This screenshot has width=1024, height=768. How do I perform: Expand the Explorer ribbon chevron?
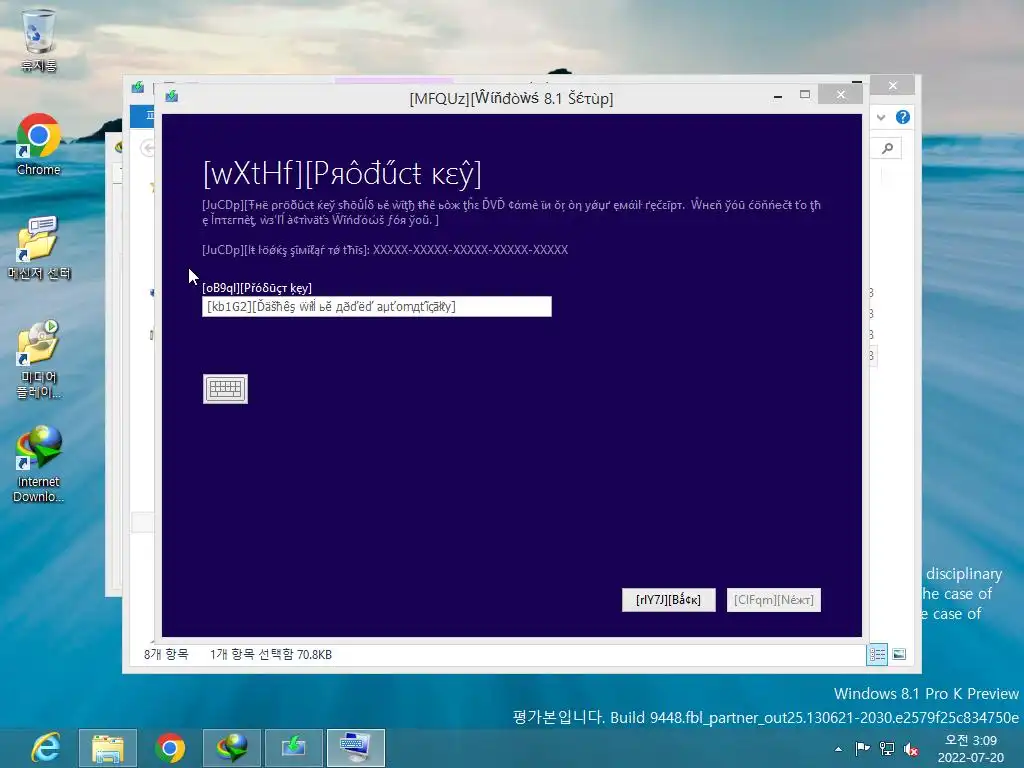tap(881, 118)
